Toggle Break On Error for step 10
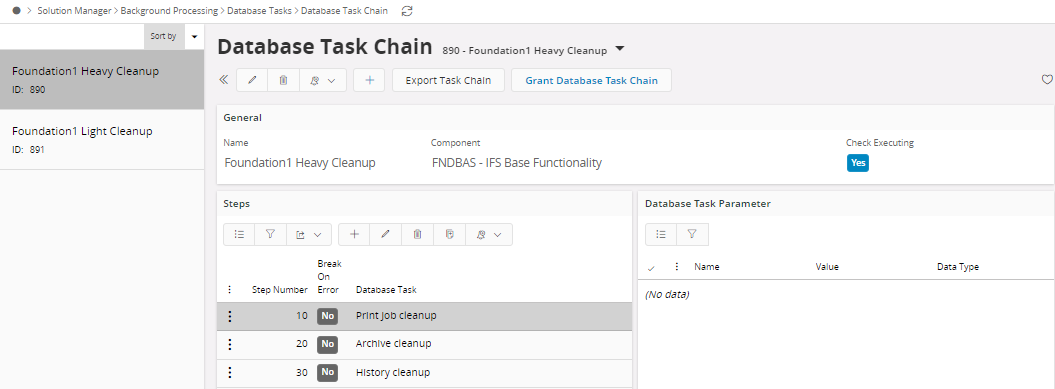1055x389 pixels. tap(327, 316)
